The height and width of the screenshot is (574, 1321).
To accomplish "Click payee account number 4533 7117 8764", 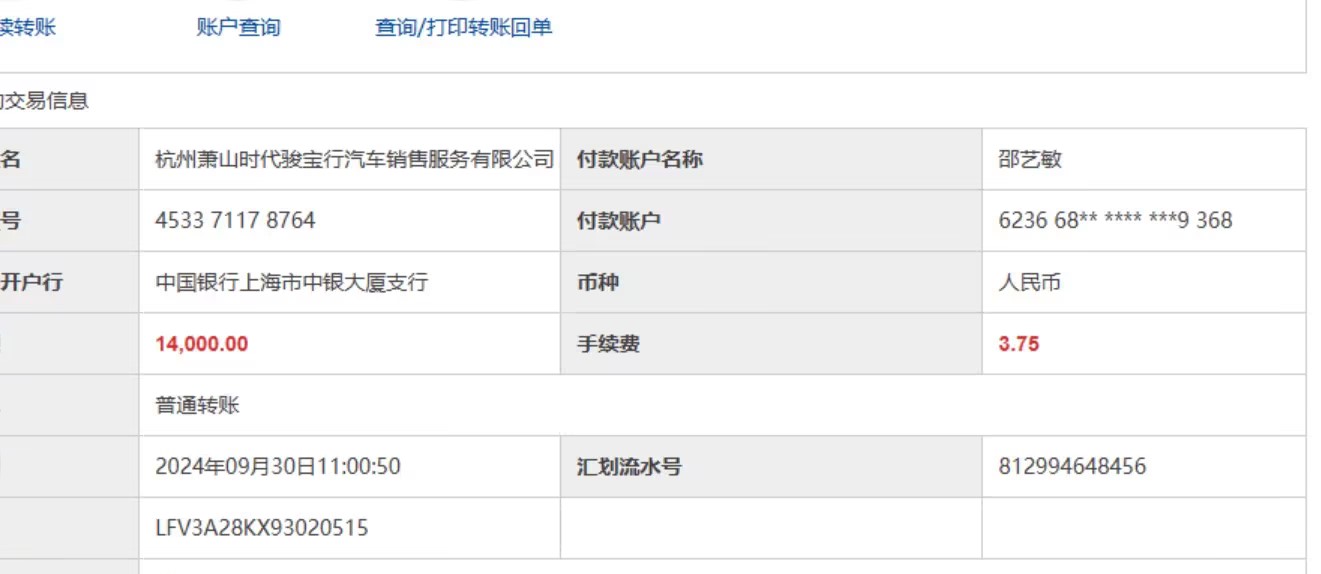I will [235, 220].
